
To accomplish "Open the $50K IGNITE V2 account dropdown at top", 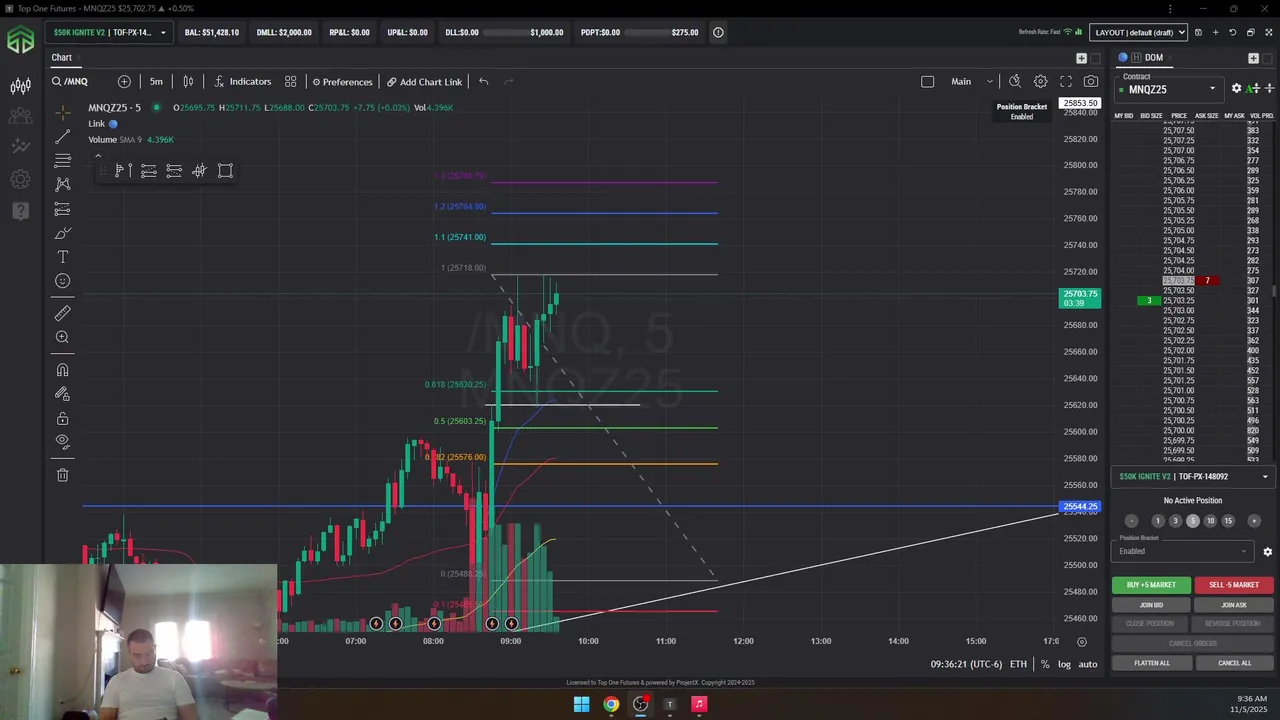I will click(110, 32).
